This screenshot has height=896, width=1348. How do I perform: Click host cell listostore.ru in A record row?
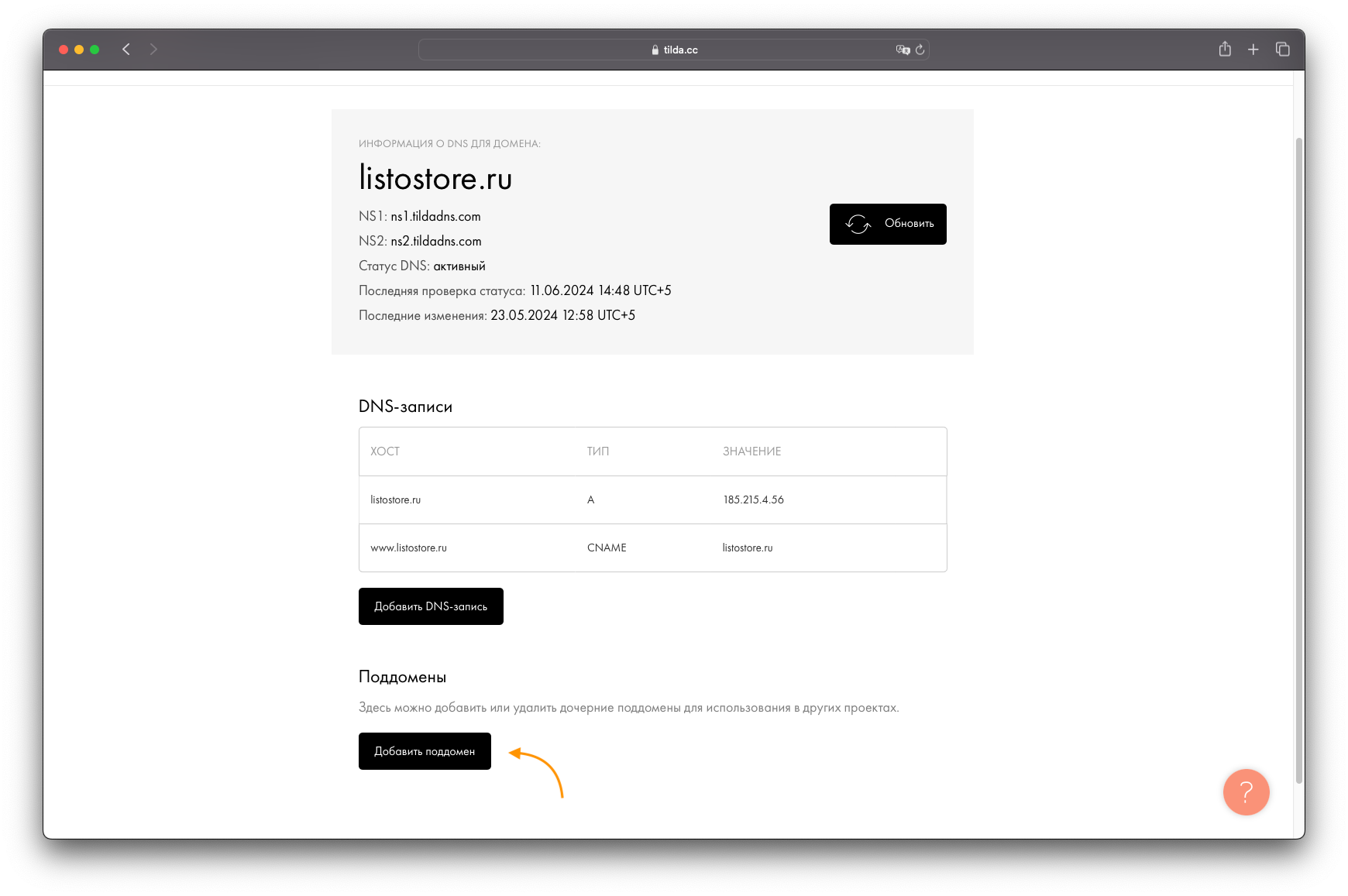click(x=395, y=499)
